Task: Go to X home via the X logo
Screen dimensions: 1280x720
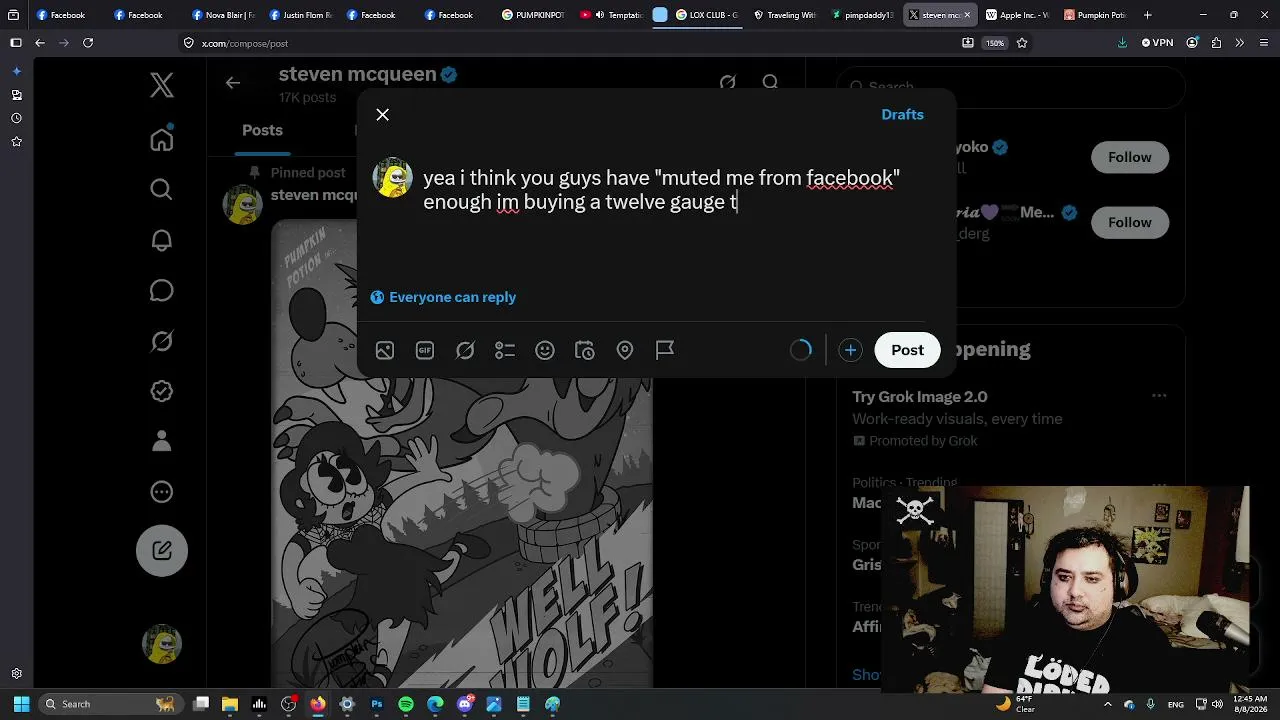Action: 162,85
